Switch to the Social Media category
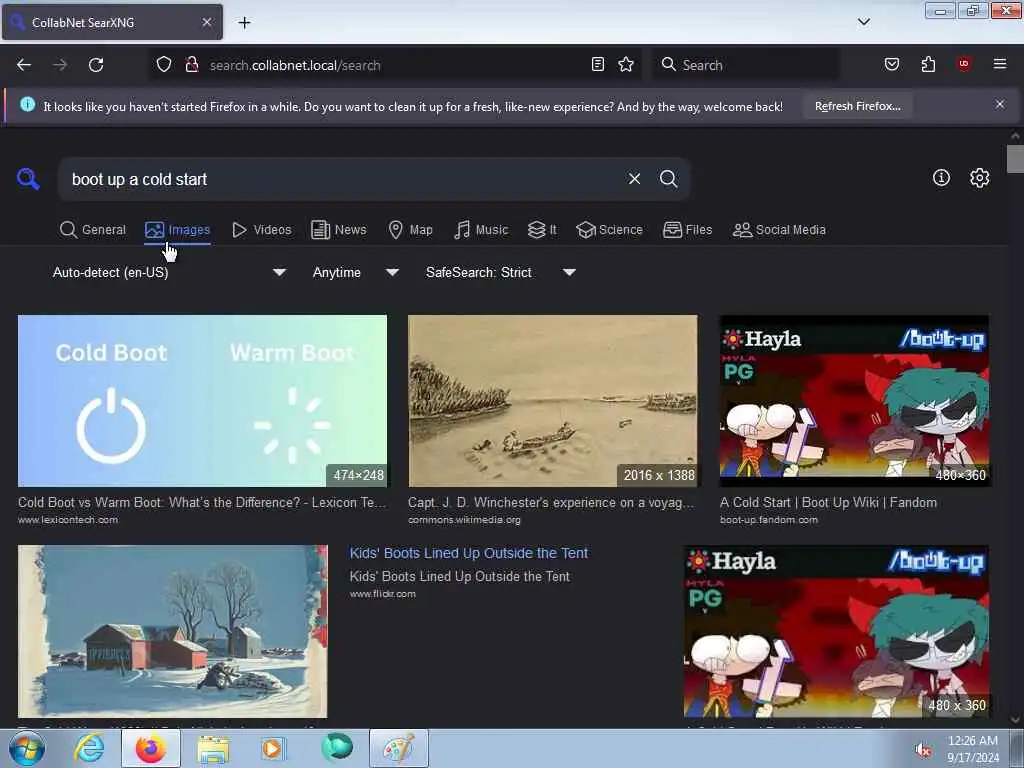 pyautogui.click(x=779, y=230)
